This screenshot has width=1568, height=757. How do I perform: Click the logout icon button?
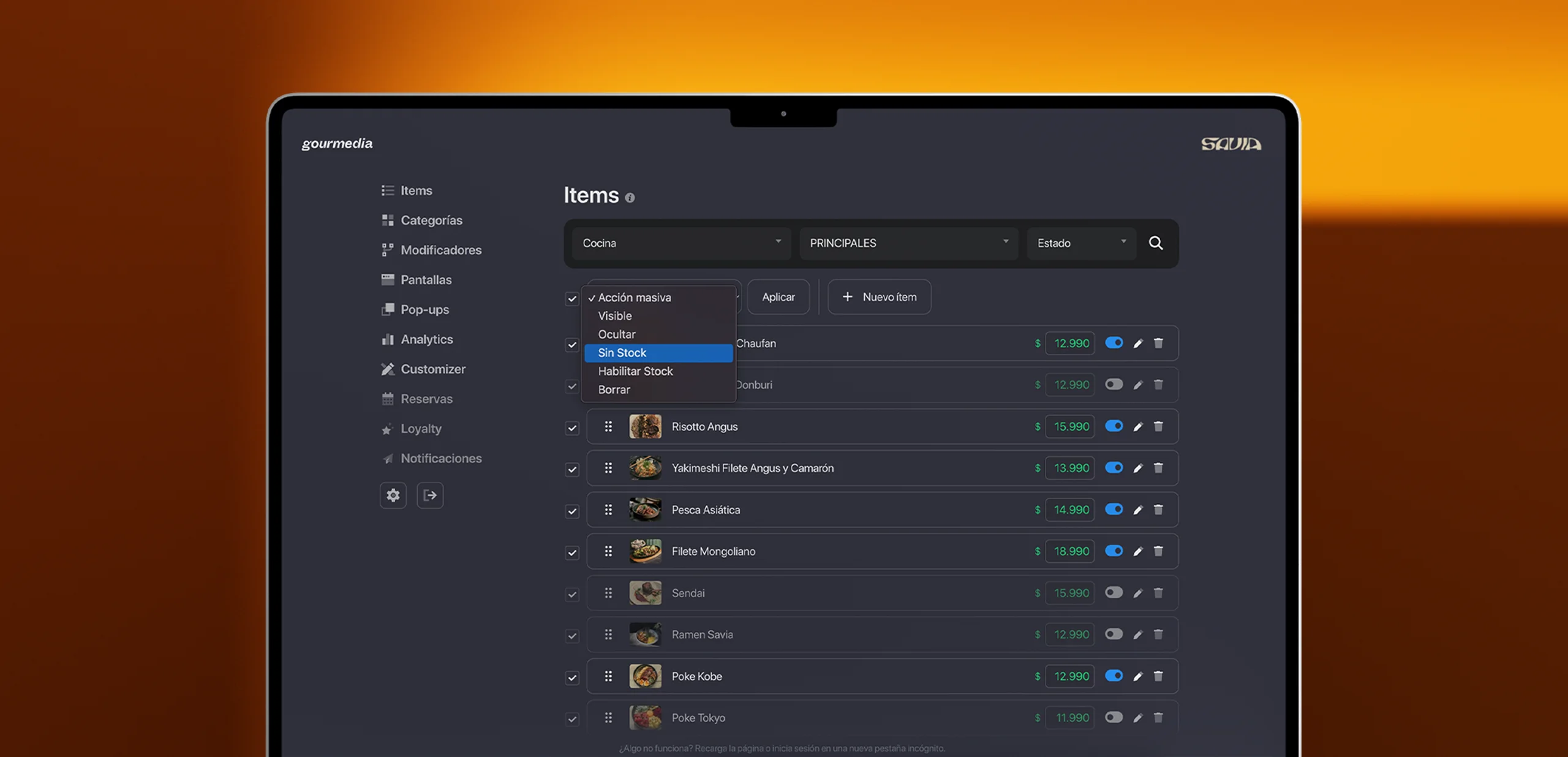click(x=430, y=495)
